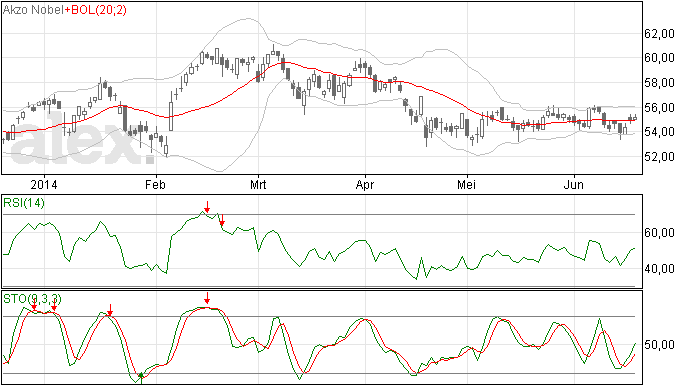
Task: Click the 'STO(9,3,3)' indicator label
Action: click(x=32, y=299)
